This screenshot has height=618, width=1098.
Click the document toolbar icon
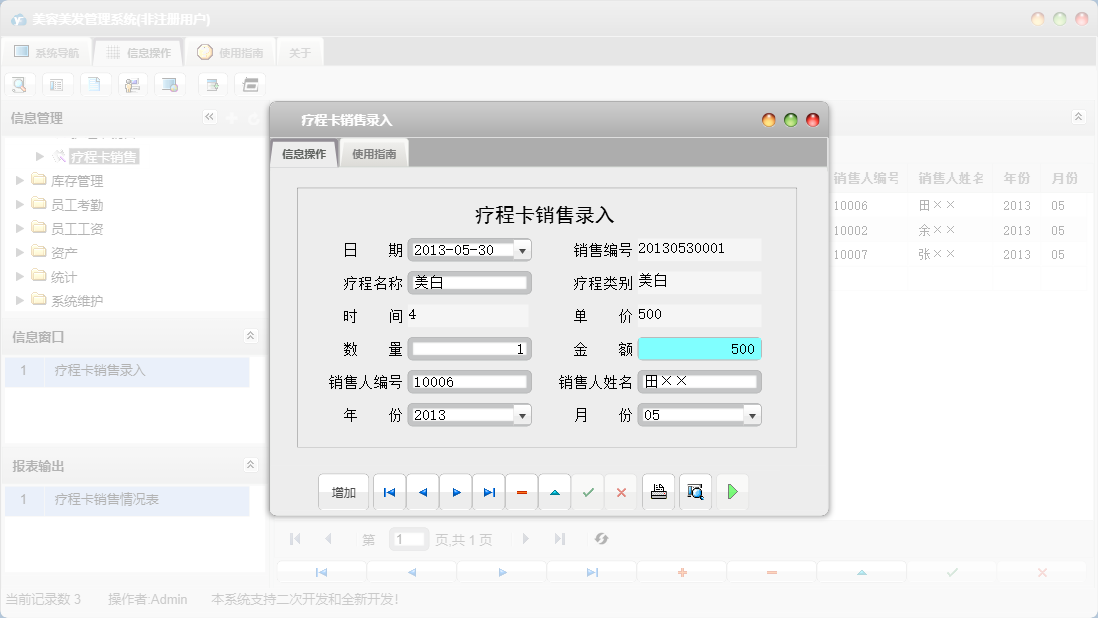click(x=95, y=84)
